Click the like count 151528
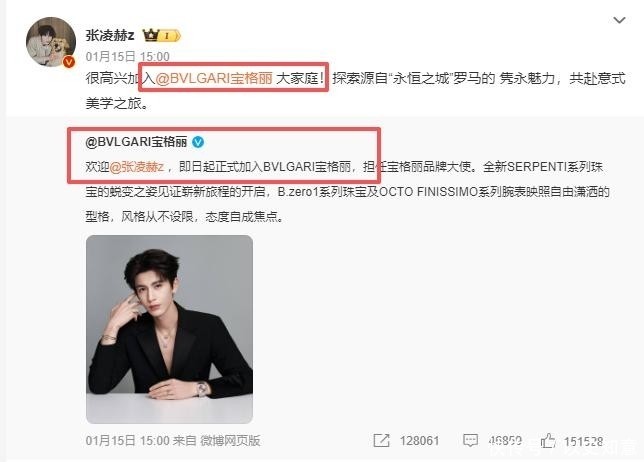This screenshot has width=644, height=462. click(583, 441)
